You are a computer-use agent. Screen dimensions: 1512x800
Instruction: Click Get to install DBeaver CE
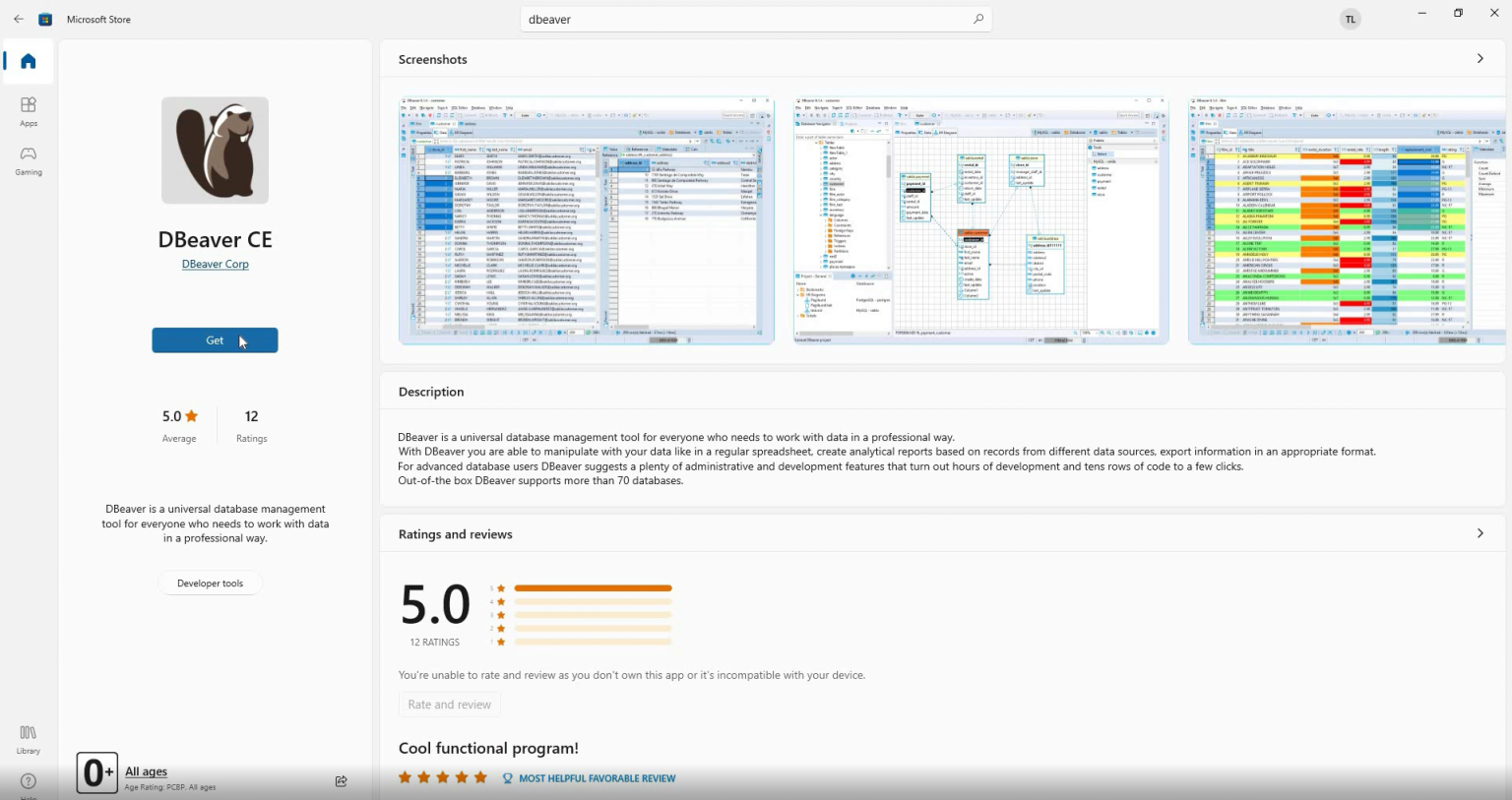pyautogui.click(x=215, y=340)
